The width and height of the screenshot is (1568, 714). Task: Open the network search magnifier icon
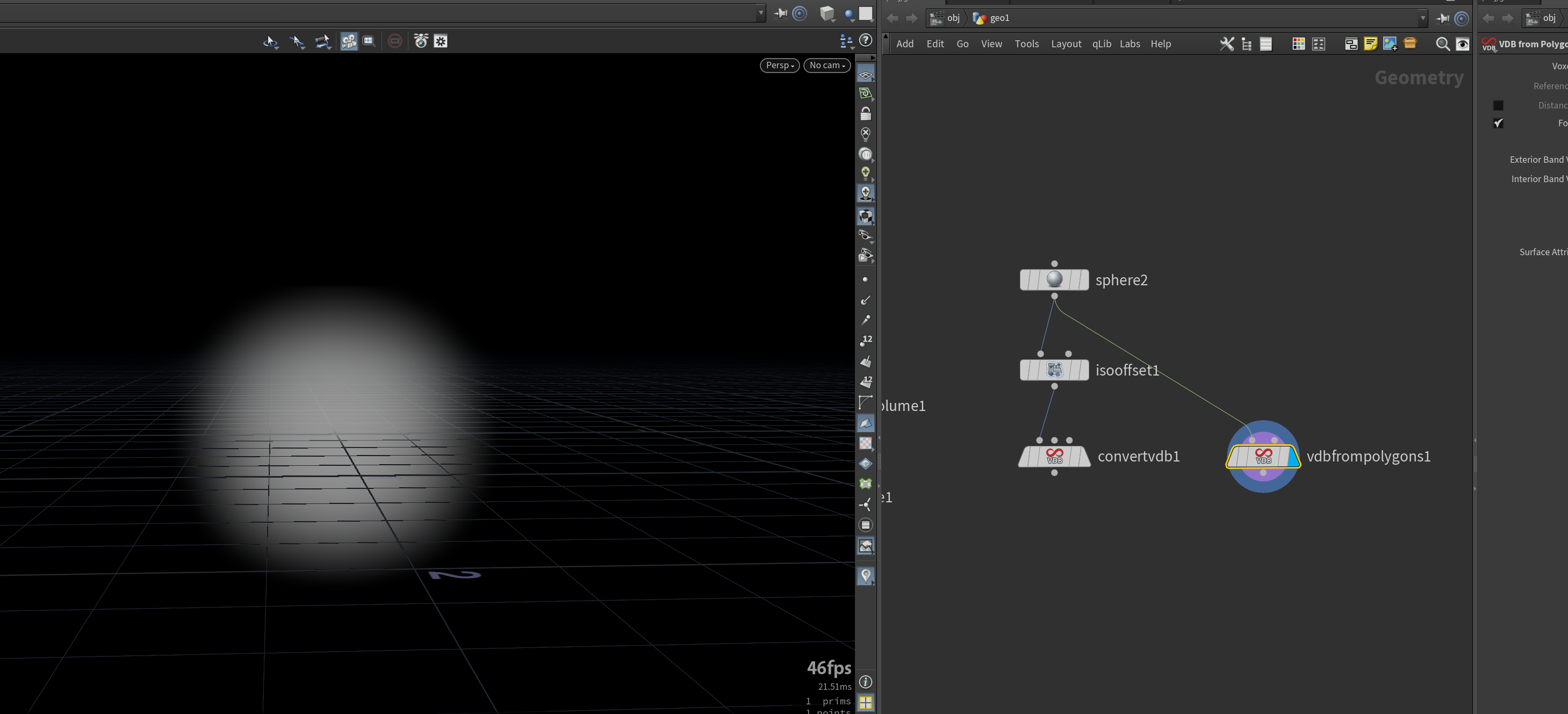[x=1442, y=44]
